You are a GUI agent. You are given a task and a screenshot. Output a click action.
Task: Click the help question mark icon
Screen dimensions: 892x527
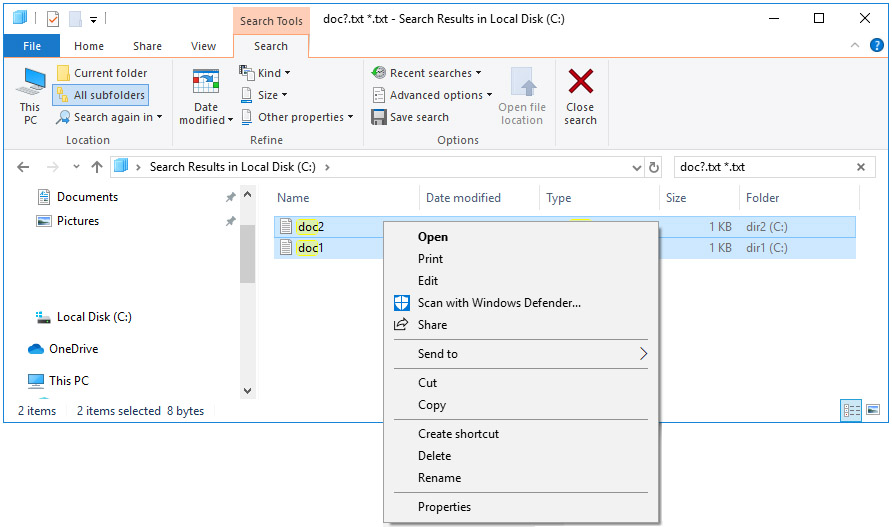point(877,45)
